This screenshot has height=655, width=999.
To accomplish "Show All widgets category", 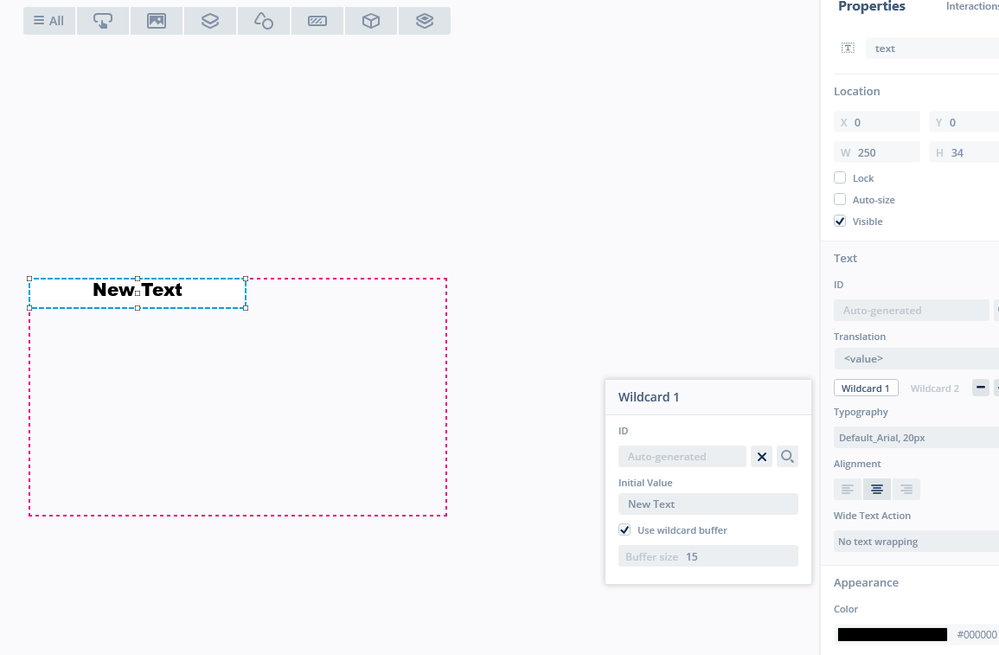I will click(x=49, y=21).
